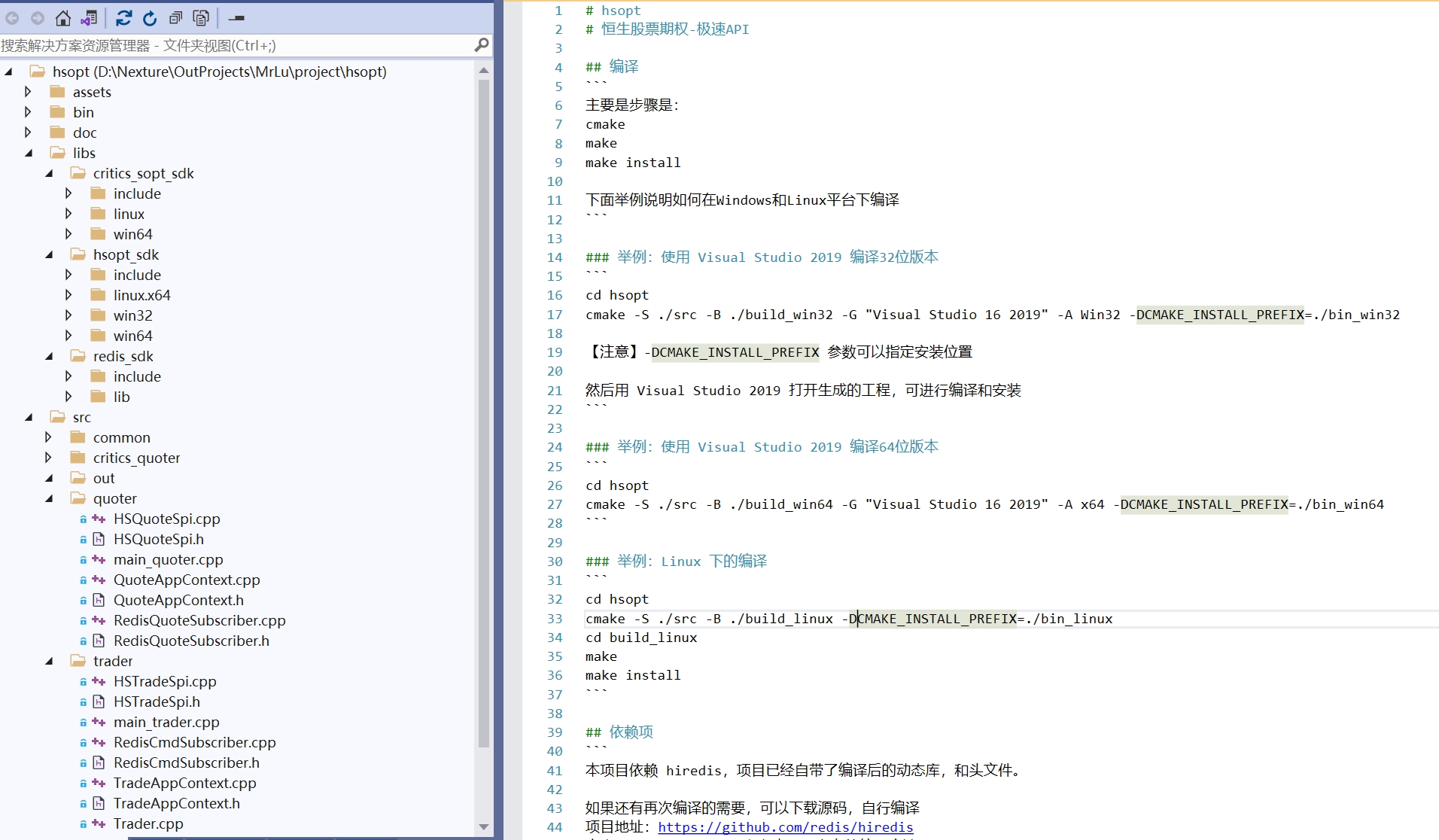Click the Forward navigation arrow in Solution Explorer

(x=38, y=18)
